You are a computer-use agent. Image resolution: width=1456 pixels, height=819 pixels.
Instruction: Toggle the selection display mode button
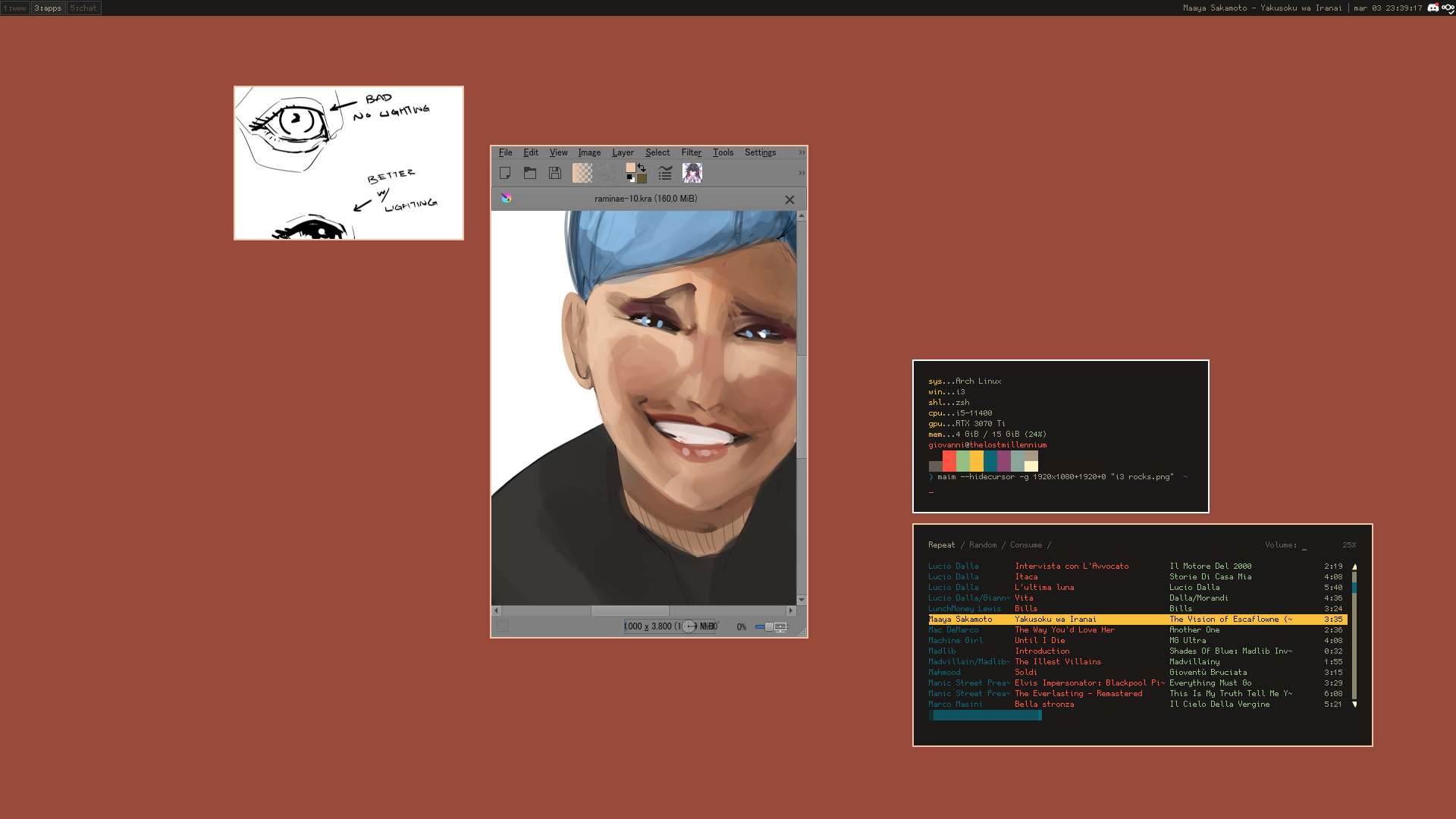502,626
